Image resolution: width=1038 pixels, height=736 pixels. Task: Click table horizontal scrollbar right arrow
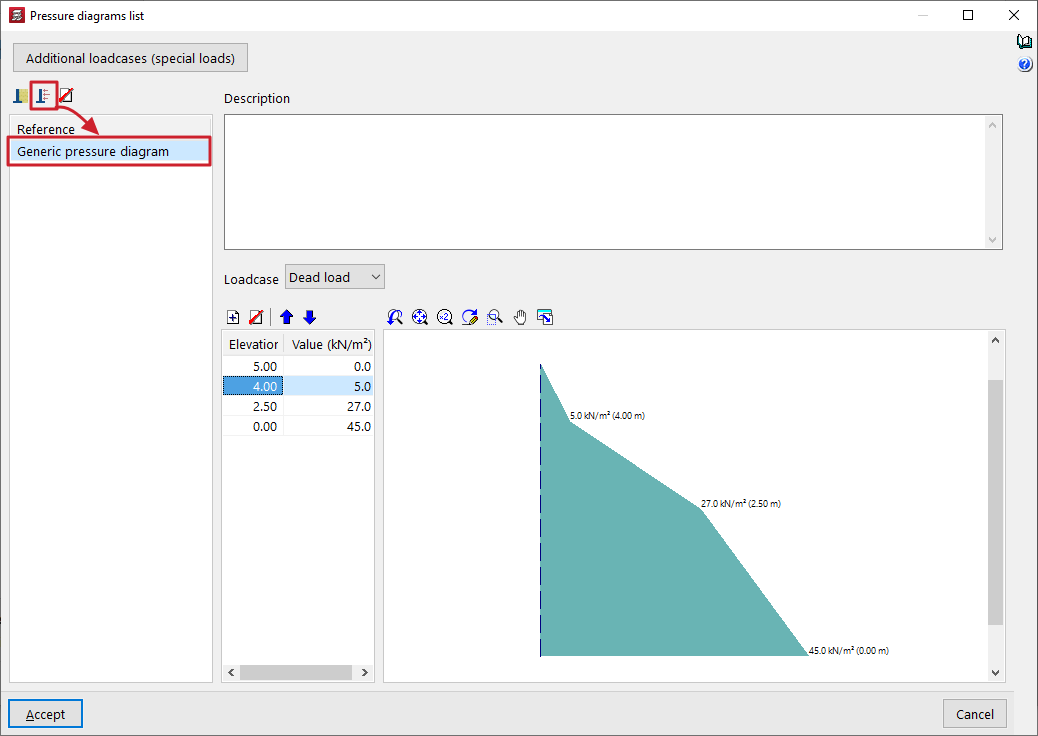coord(365,672)
